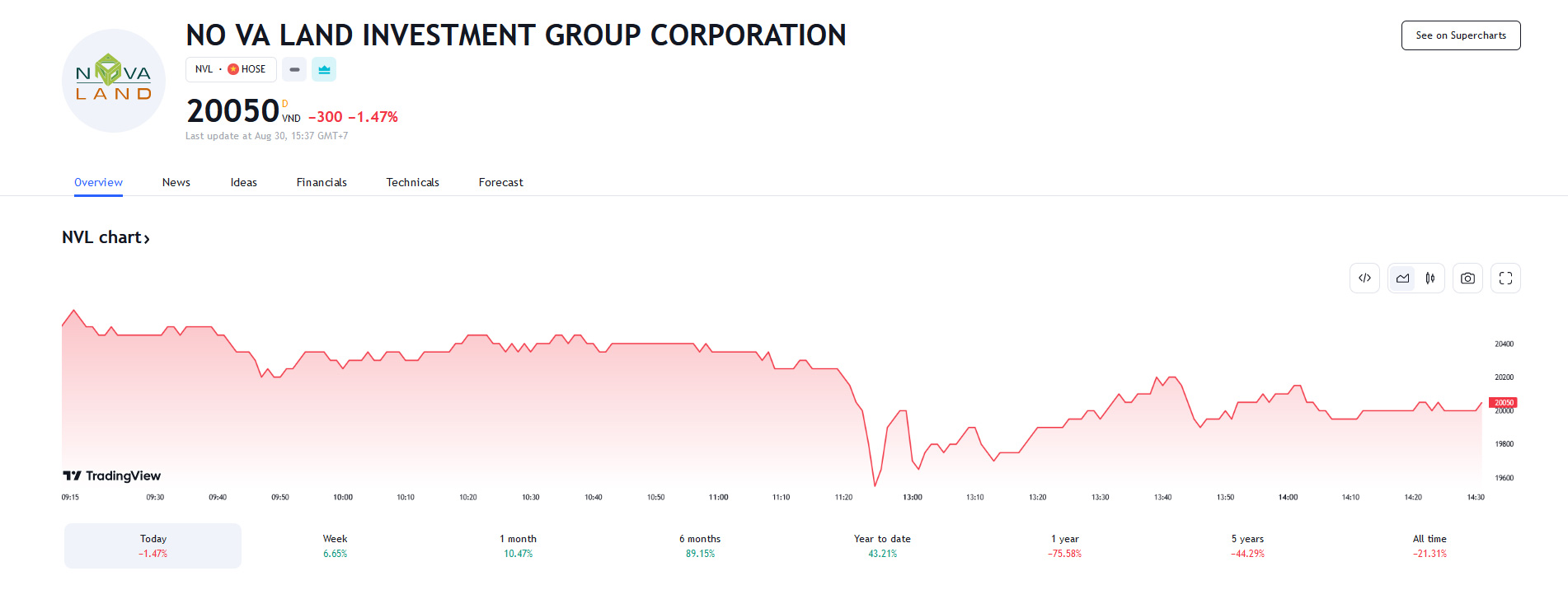Image resolution: width=1568 pixels, height=604 pixels.
Task: Open the Forecast tab
Action: coord(500,182)
